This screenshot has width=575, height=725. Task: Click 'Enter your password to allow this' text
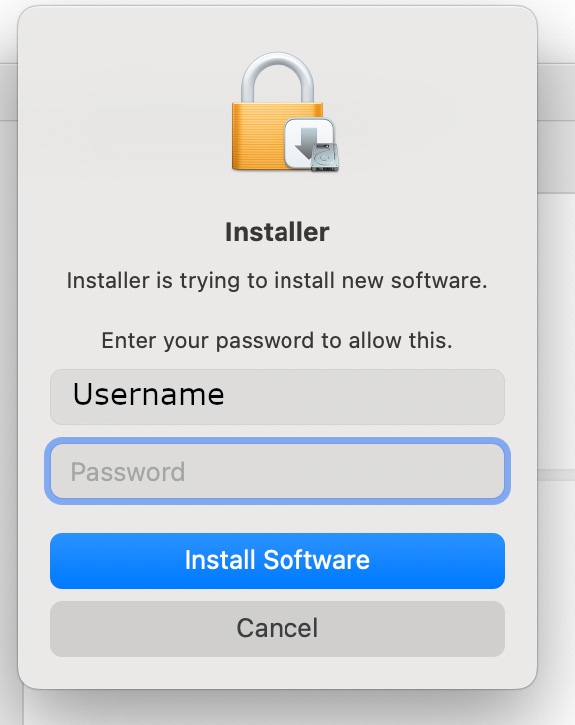tap(277, 341)
